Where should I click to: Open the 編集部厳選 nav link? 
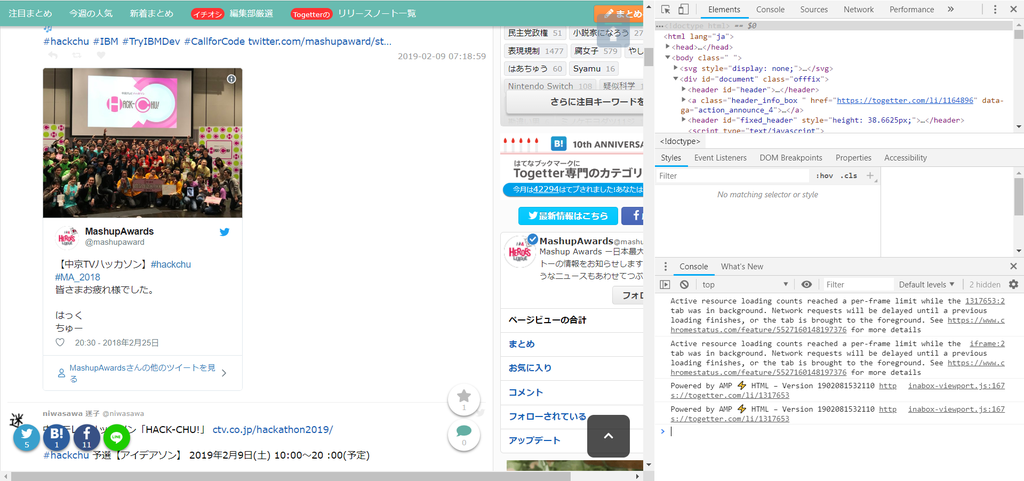(251, 13)
